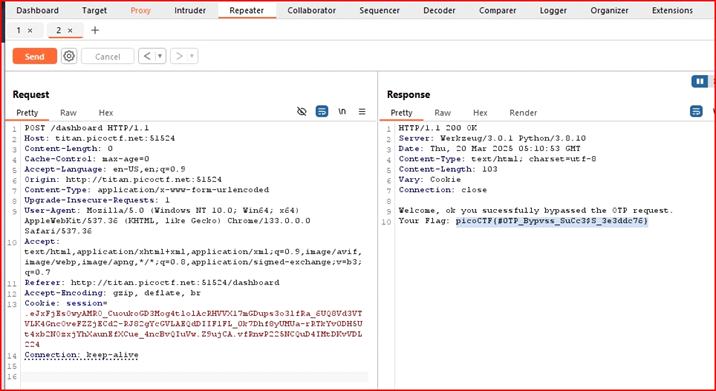Viewport: 716px width, 391px height.
Task: Open the Intruder tab
Action: (x=190, y=10)
